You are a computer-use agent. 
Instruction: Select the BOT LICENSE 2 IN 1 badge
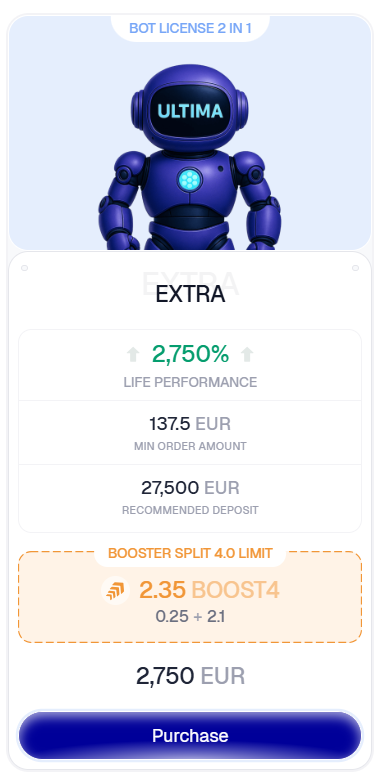pos(190,28)
